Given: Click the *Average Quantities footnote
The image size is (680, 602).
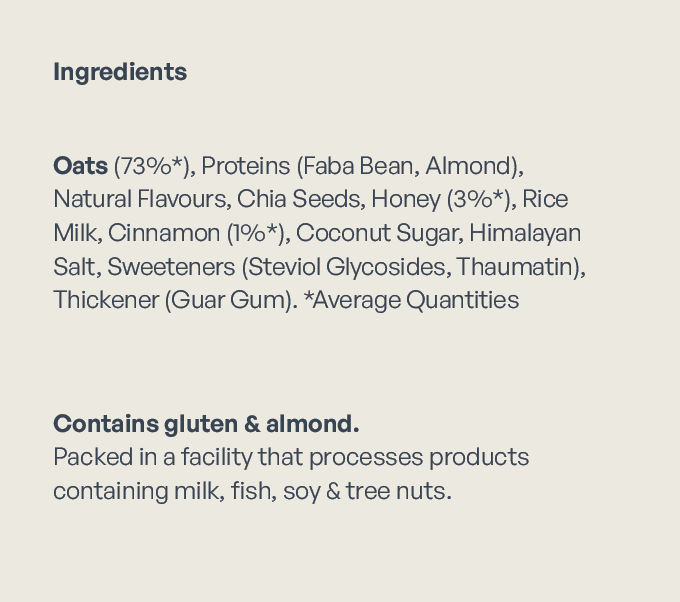Looking at the screenshot, I should [411, 300].
